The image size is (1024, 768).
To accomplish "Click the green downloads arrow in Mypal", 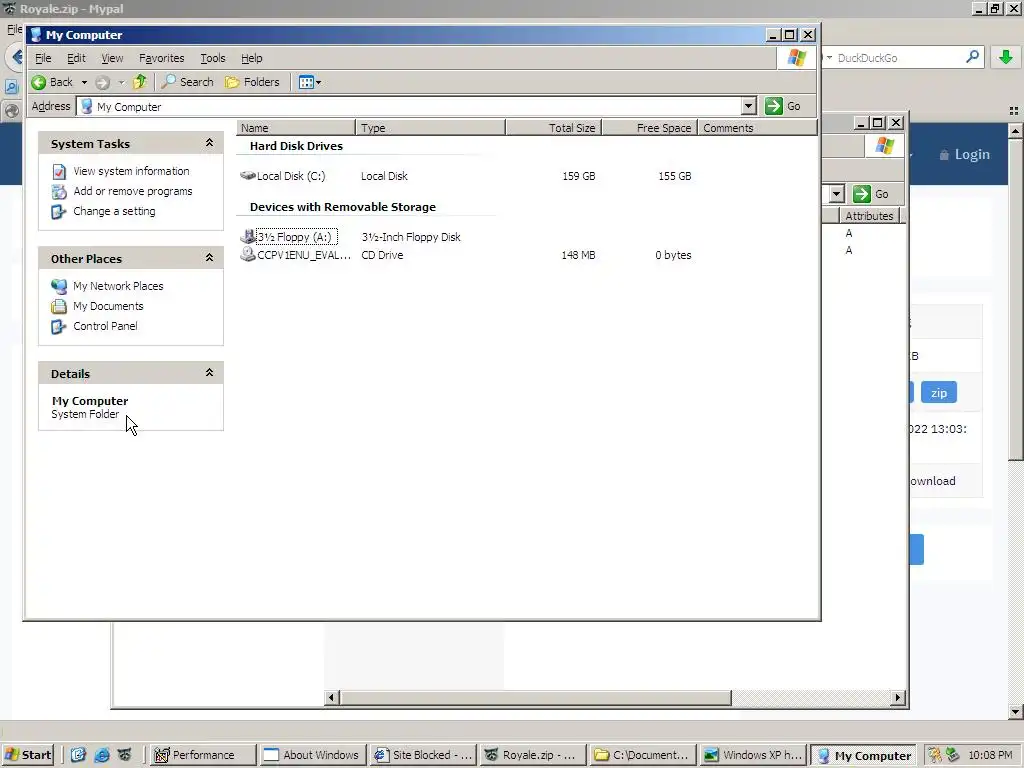I will point(1006,57).
